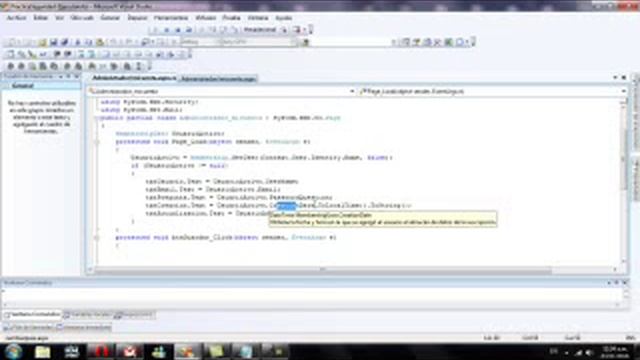
Task: Open the solution configuration dropdown
Action: tap(200, 42)
